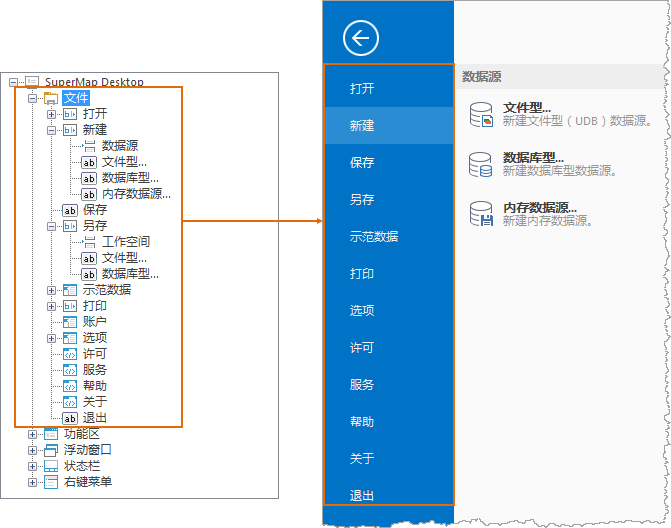The width and height of the screenshot is (671, 528).
Task: Click the icon beside 示范数据 tree node
Action: 70,290
